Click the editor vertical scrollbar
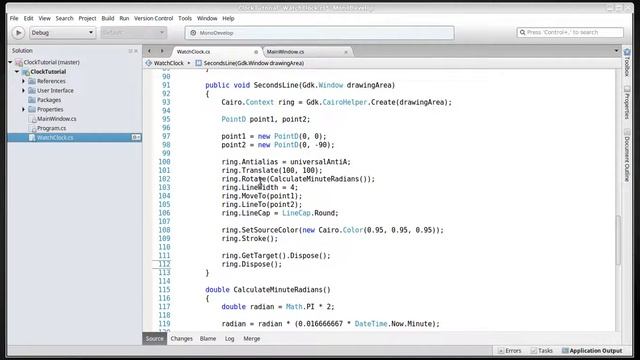Viewport: 640px width, 360px height. point(618,240)
